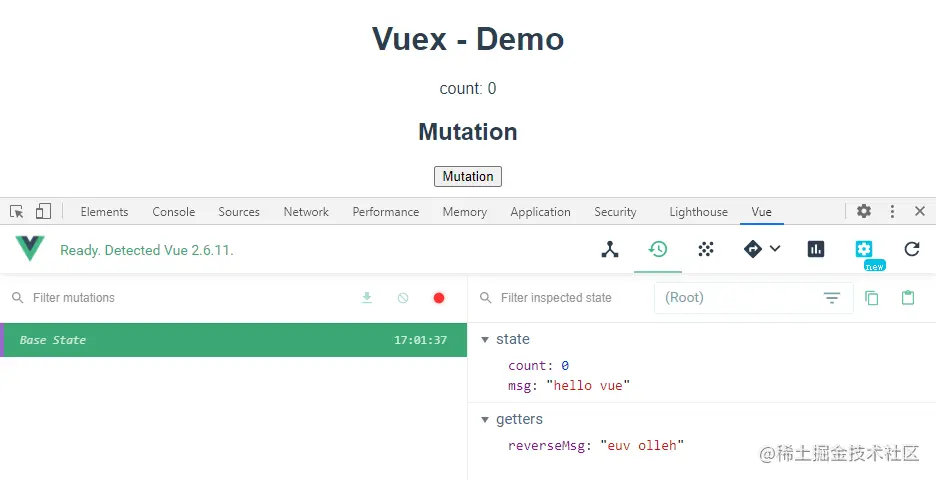Viewport: 936px width, 480px height.
Task: Collapse the state section
Action: click(486, 339)
